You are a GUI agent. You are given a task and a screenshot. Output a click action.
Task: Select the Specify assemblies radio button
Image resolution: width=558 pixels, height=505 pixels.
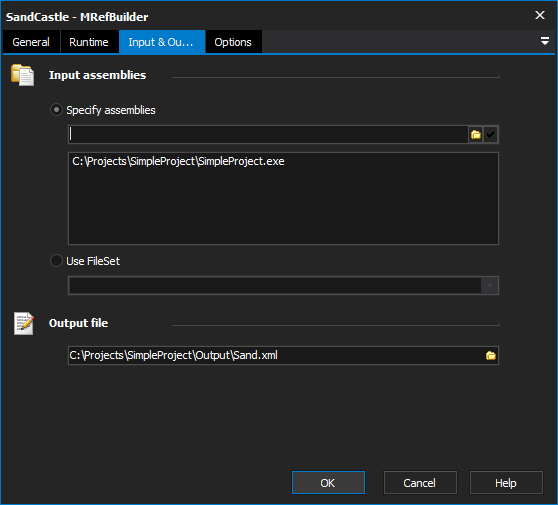[x=56, y=110]
